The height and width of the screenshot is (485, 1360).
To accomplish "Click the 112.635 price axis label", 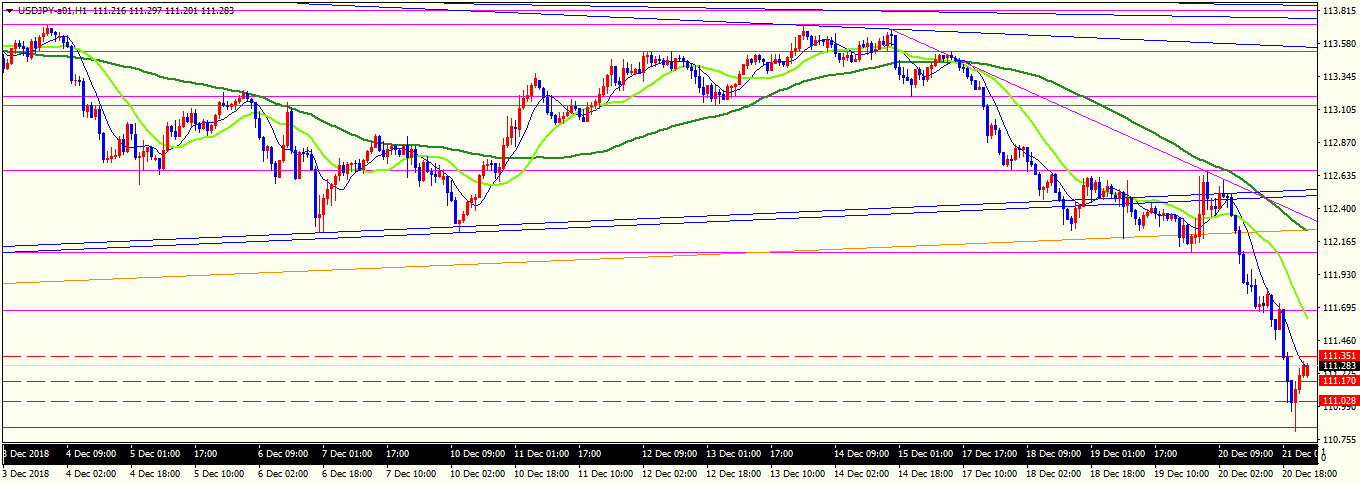I will [x=1339, y=176].
